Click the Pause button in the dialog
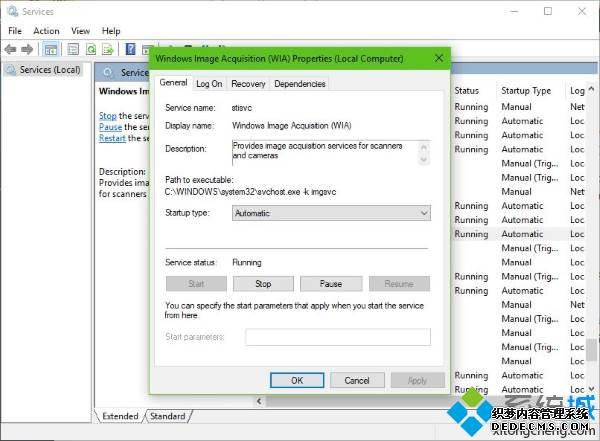 click(331, 284)
